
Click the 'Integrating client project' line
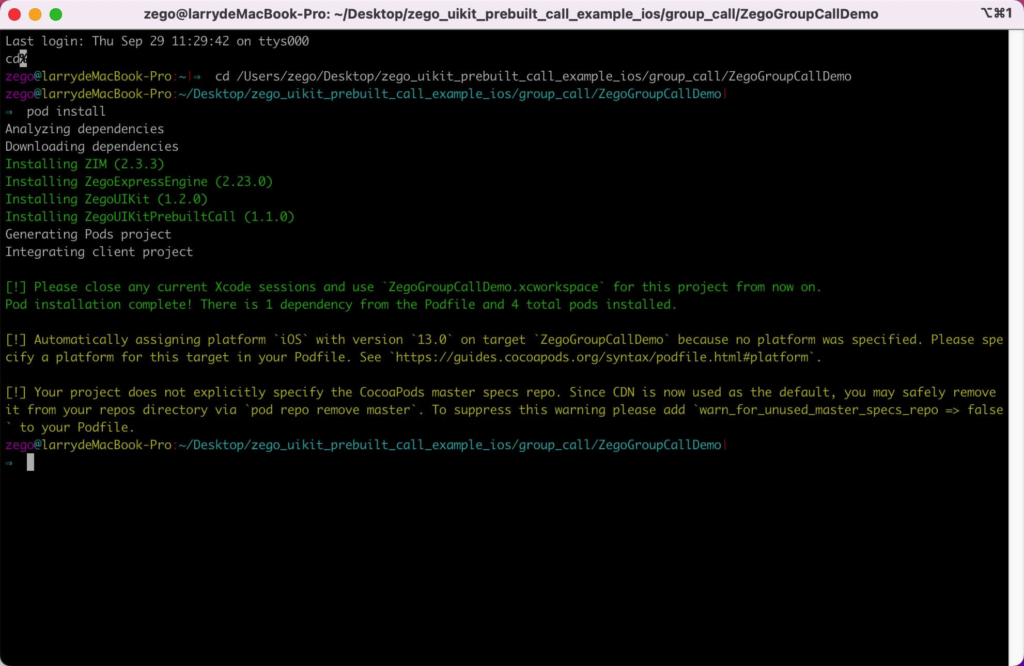(x=99, y=252)
